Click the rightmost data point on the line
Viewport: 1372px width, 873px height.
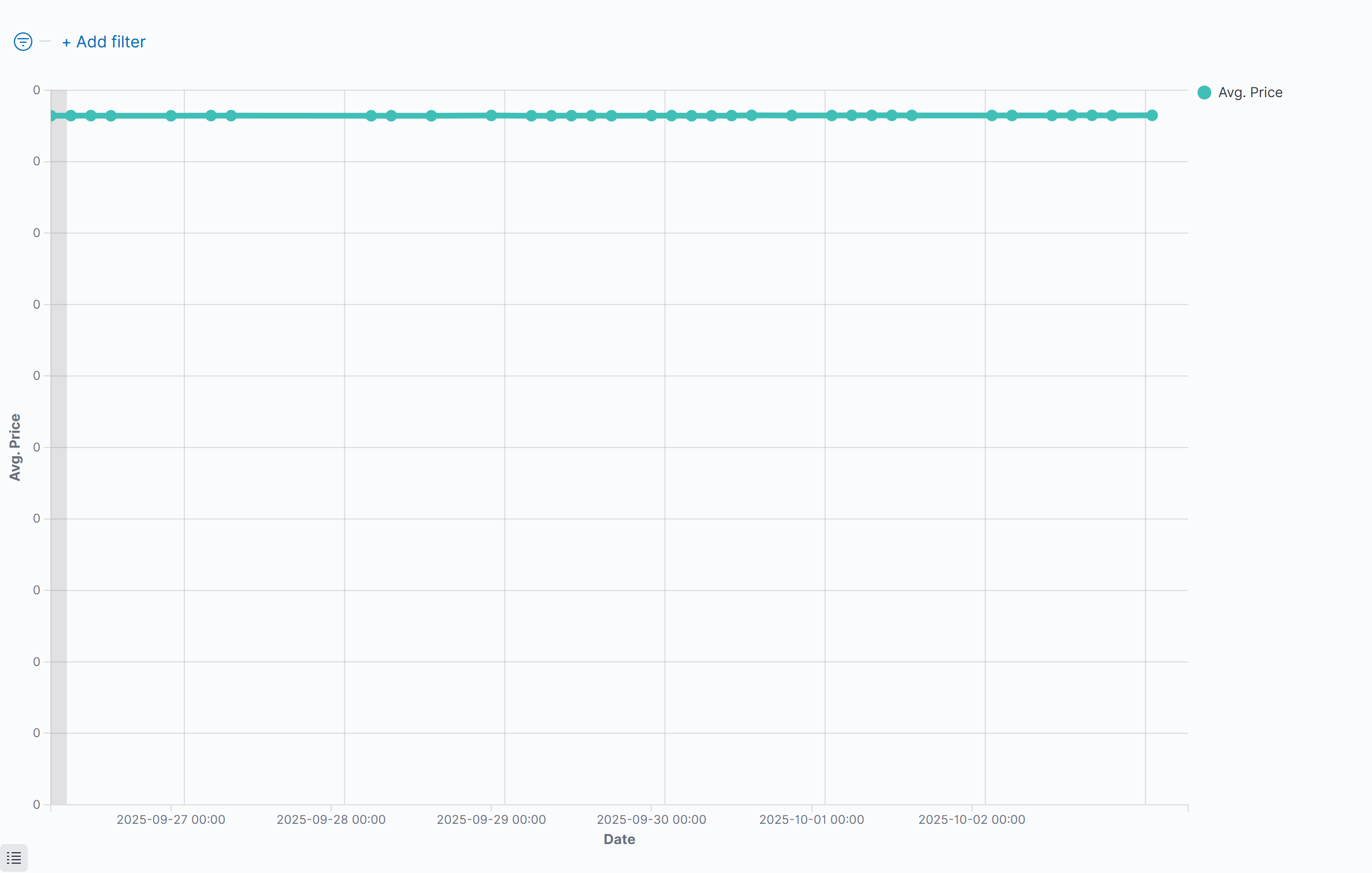coord(1152,116)
